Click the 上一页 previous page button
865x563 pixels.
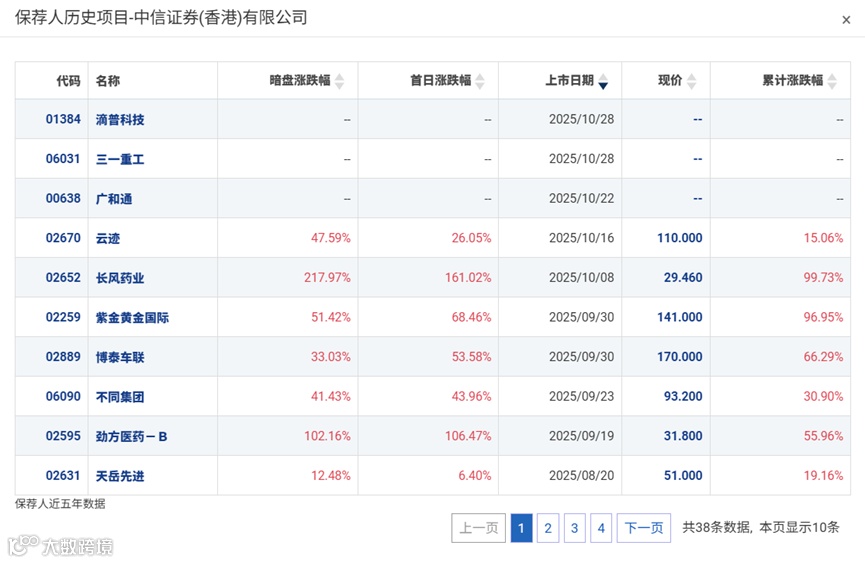[478, 528]
